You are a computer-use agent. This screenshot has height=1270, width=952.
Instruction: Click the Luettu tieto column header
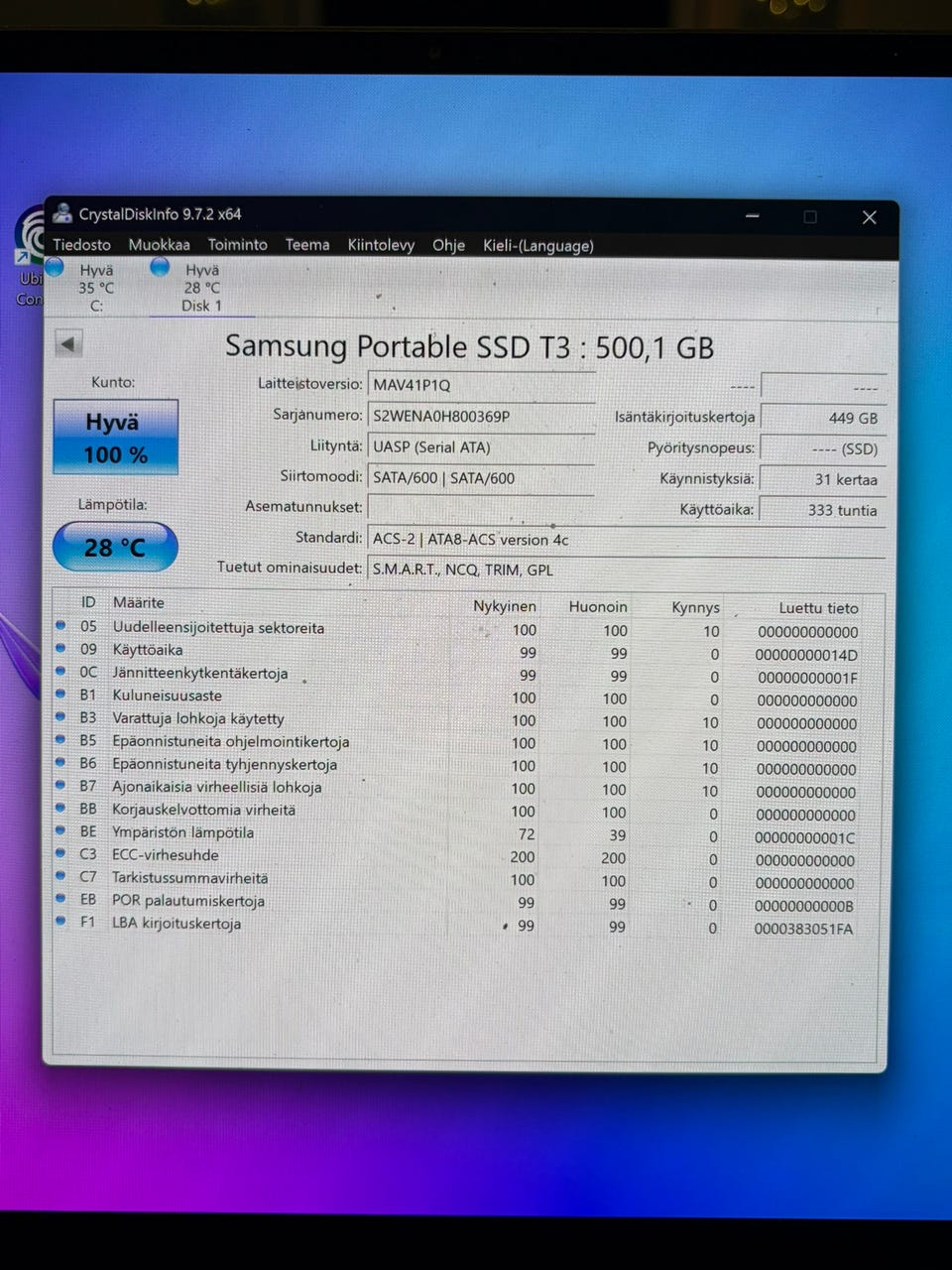tap(818, 608)
